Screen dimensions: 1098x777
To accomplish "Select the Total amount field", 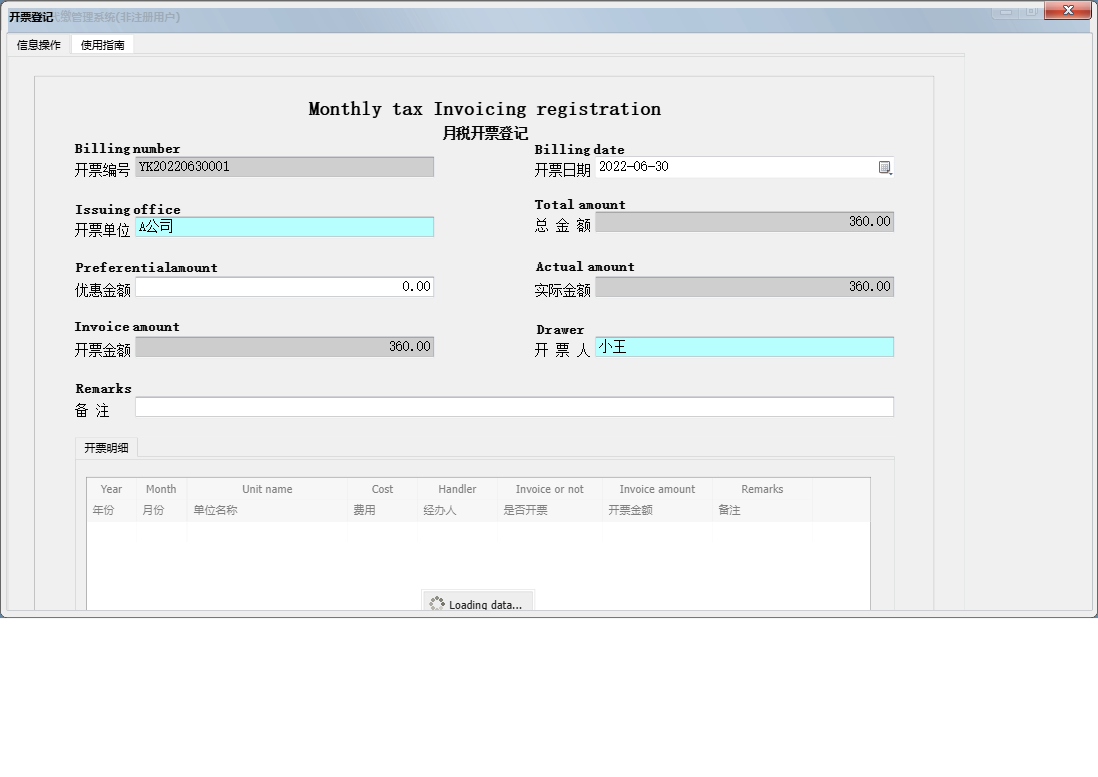I will coord(744,222).
